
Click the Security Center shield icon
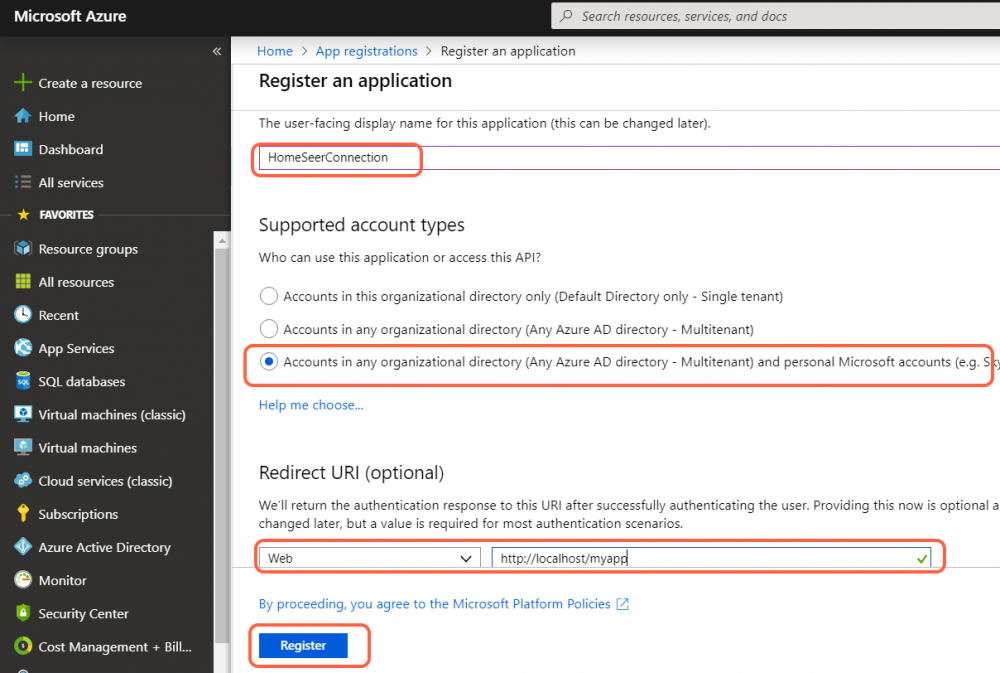pyautogui.click(x=22, y=613)
